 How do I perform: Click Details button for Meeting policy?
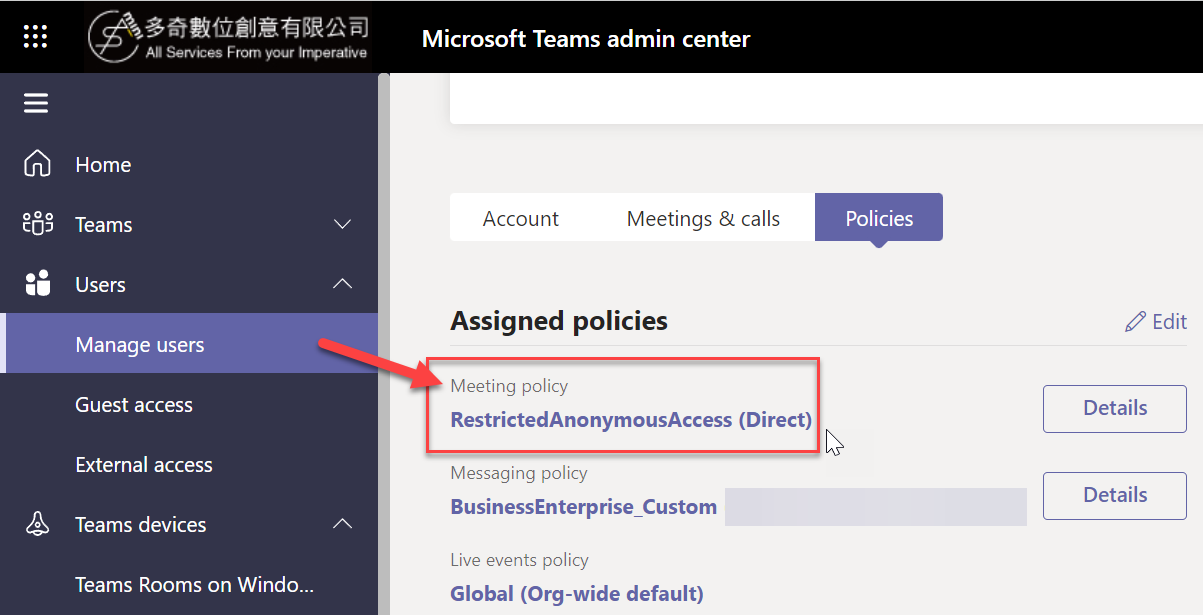(x=1115, y=408)
